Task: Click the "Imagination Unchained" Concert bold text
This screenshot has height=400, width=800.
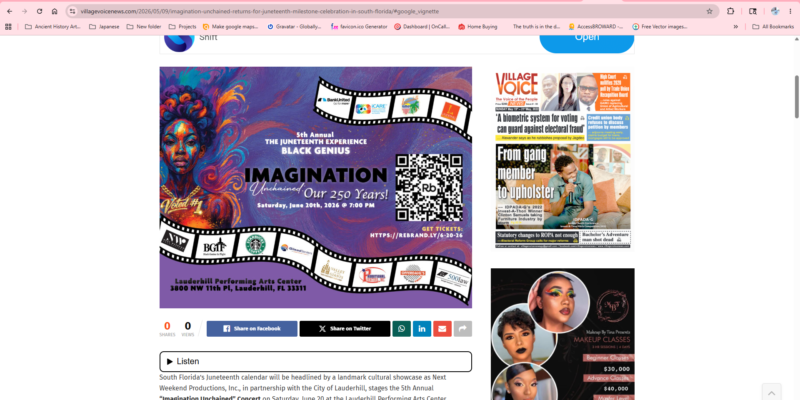Action: [210, 398]
